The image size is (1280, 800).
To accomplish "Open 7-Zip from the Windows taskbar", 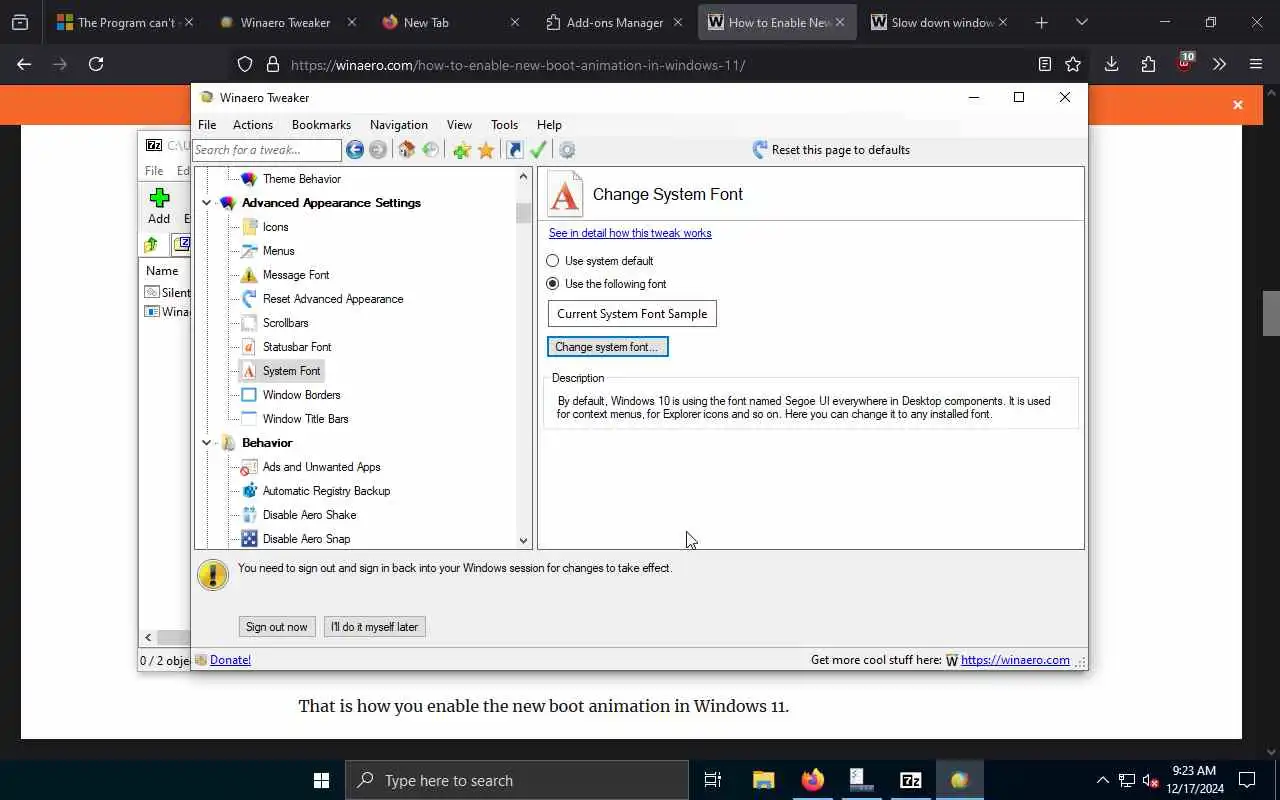I will (910, 780).
